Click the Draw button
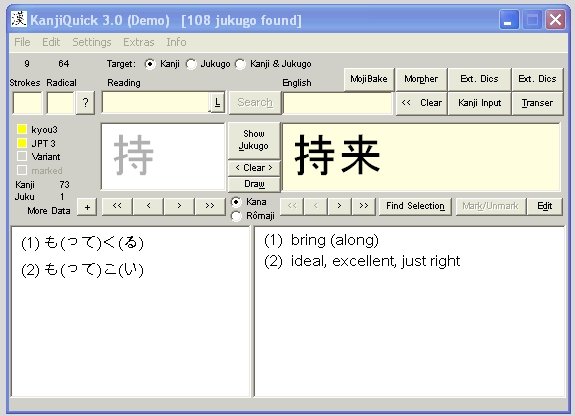Viewport: 575px width, 416px height. [x=254, y=184]
